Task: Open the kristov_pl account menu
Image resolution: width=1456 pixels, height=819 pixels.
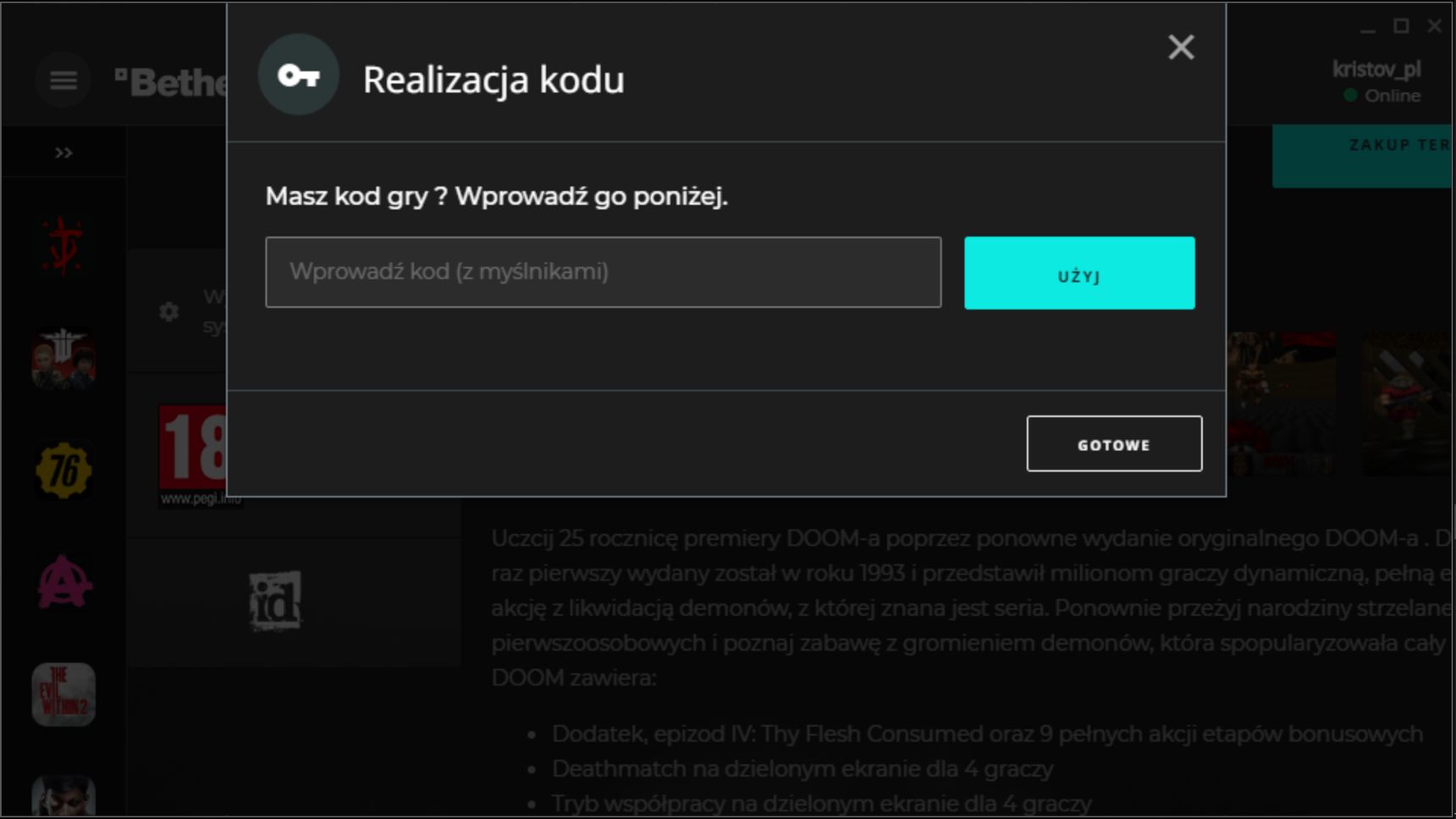Action: 1376,81
